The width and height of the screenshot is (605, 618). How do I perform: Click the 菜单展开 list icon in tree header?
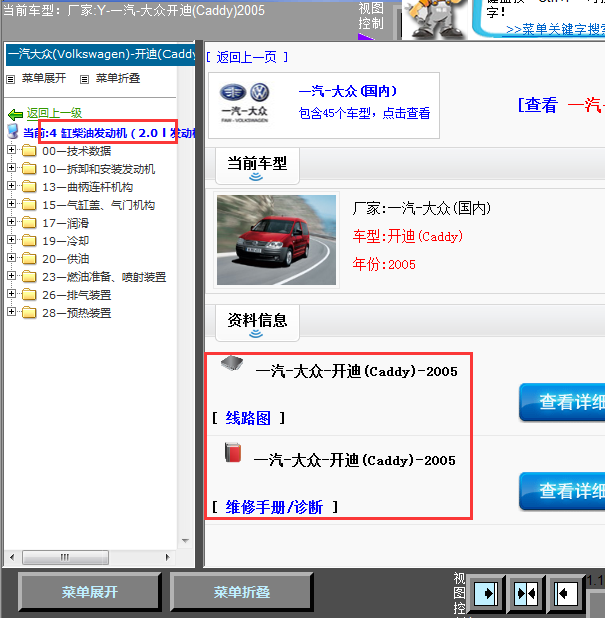click(11, 79)
